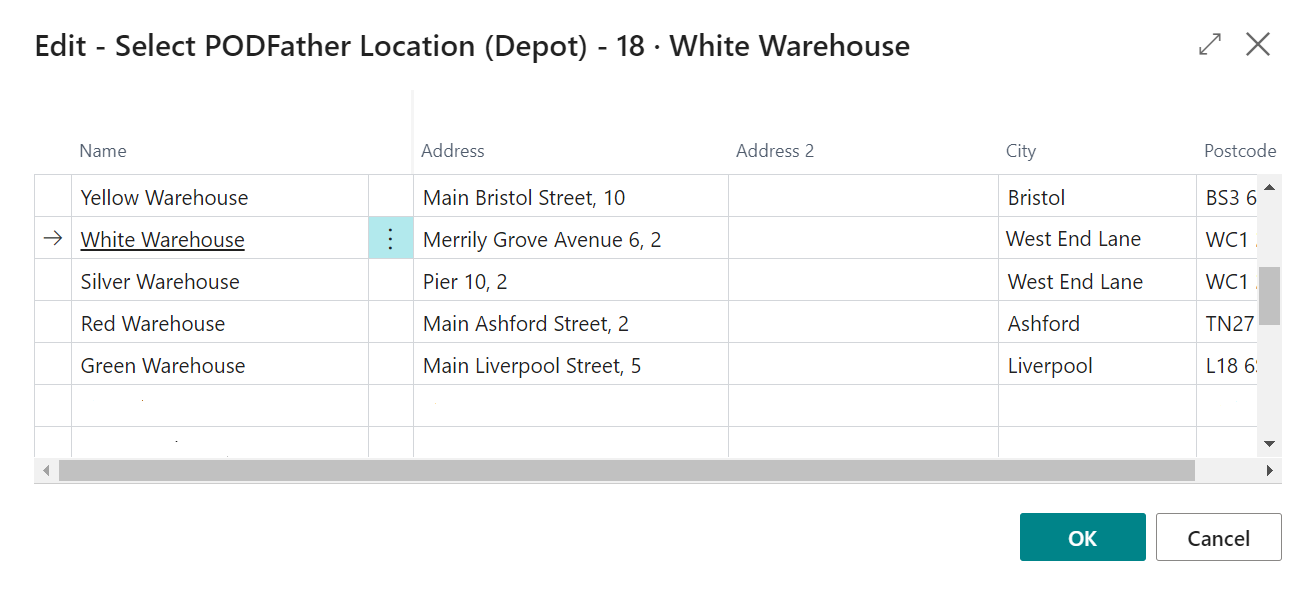Sort by the Name column header
The height and width of the screenshot is (593, 1315).
pos(103,151)
